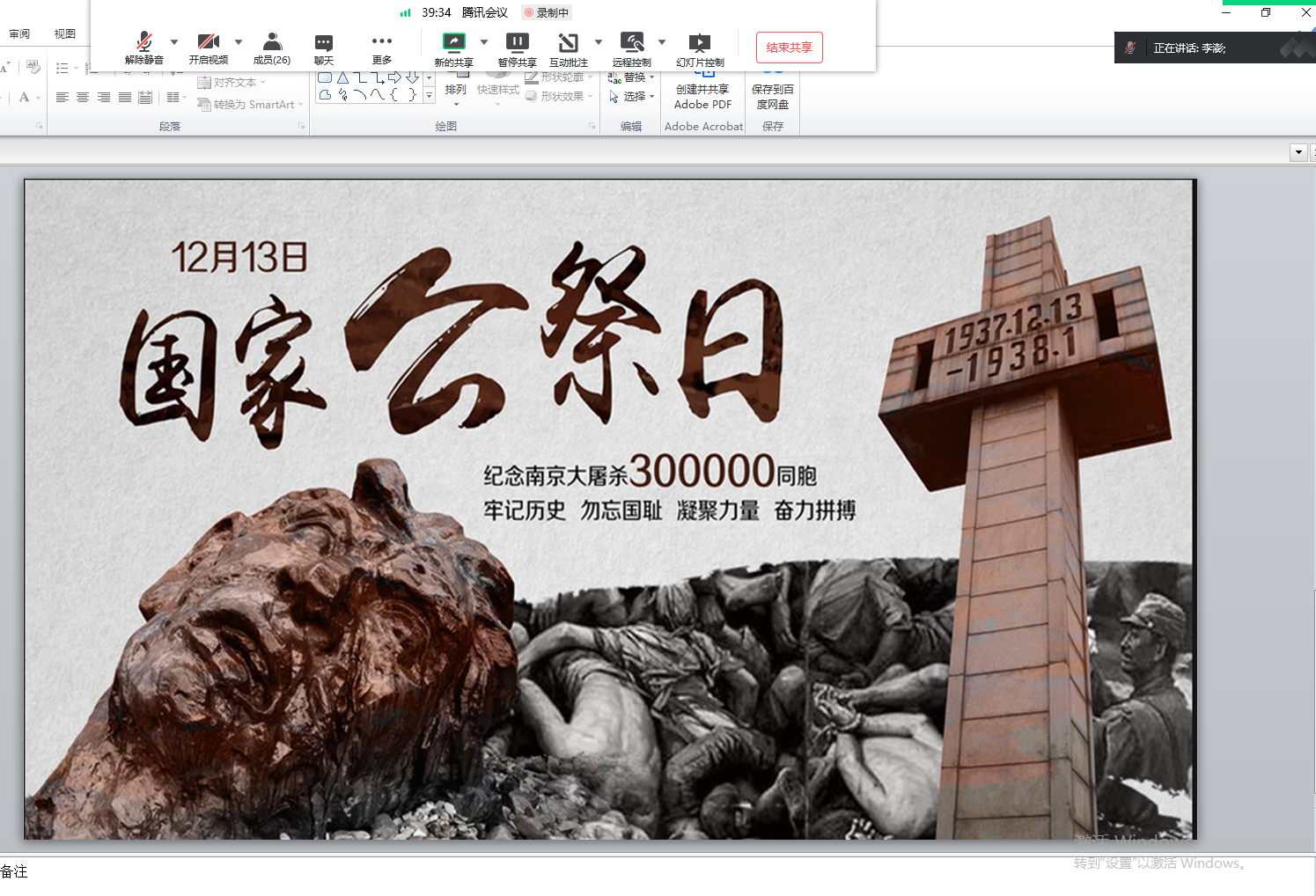The width and height of the screenshot is (1316, 896).
Task: Expand shapes gallery more arrow
Action: [430, 95]
